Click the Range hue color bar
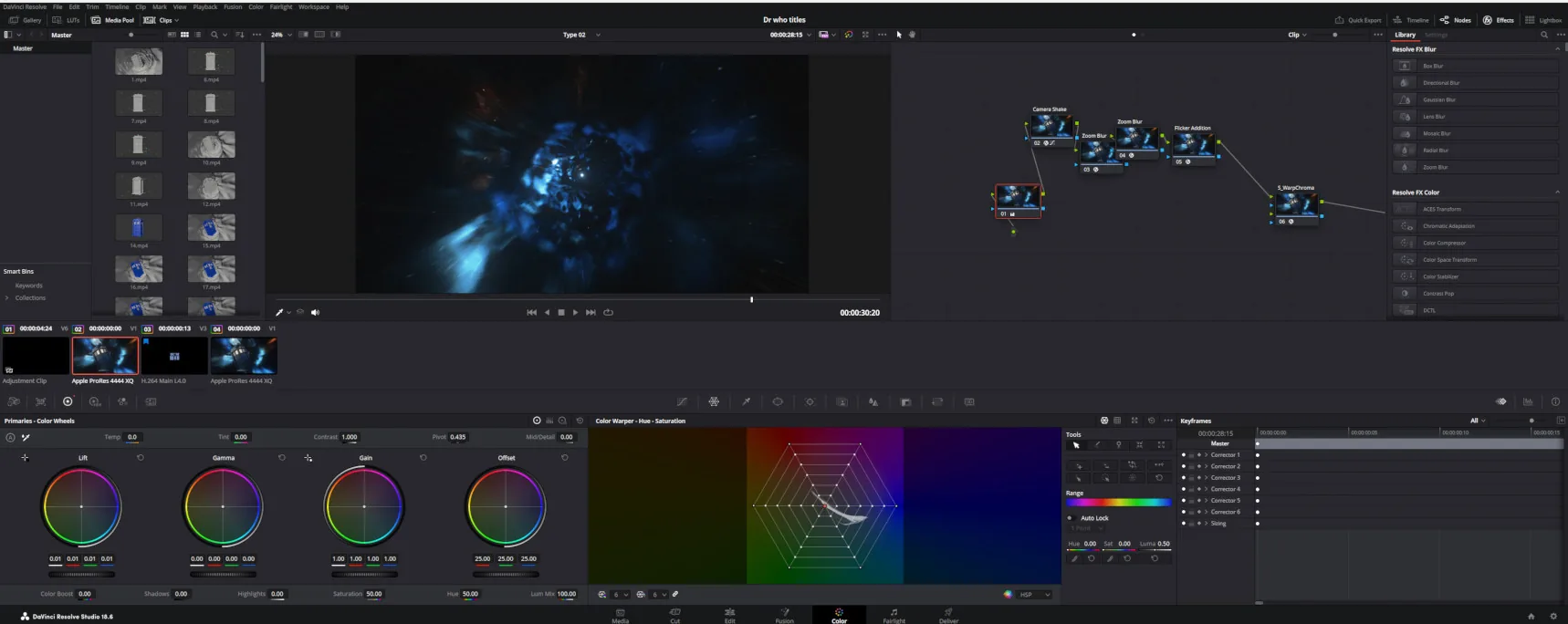Image resolution: width=1568 pixels, height=624 pixels. (1118, 503)
